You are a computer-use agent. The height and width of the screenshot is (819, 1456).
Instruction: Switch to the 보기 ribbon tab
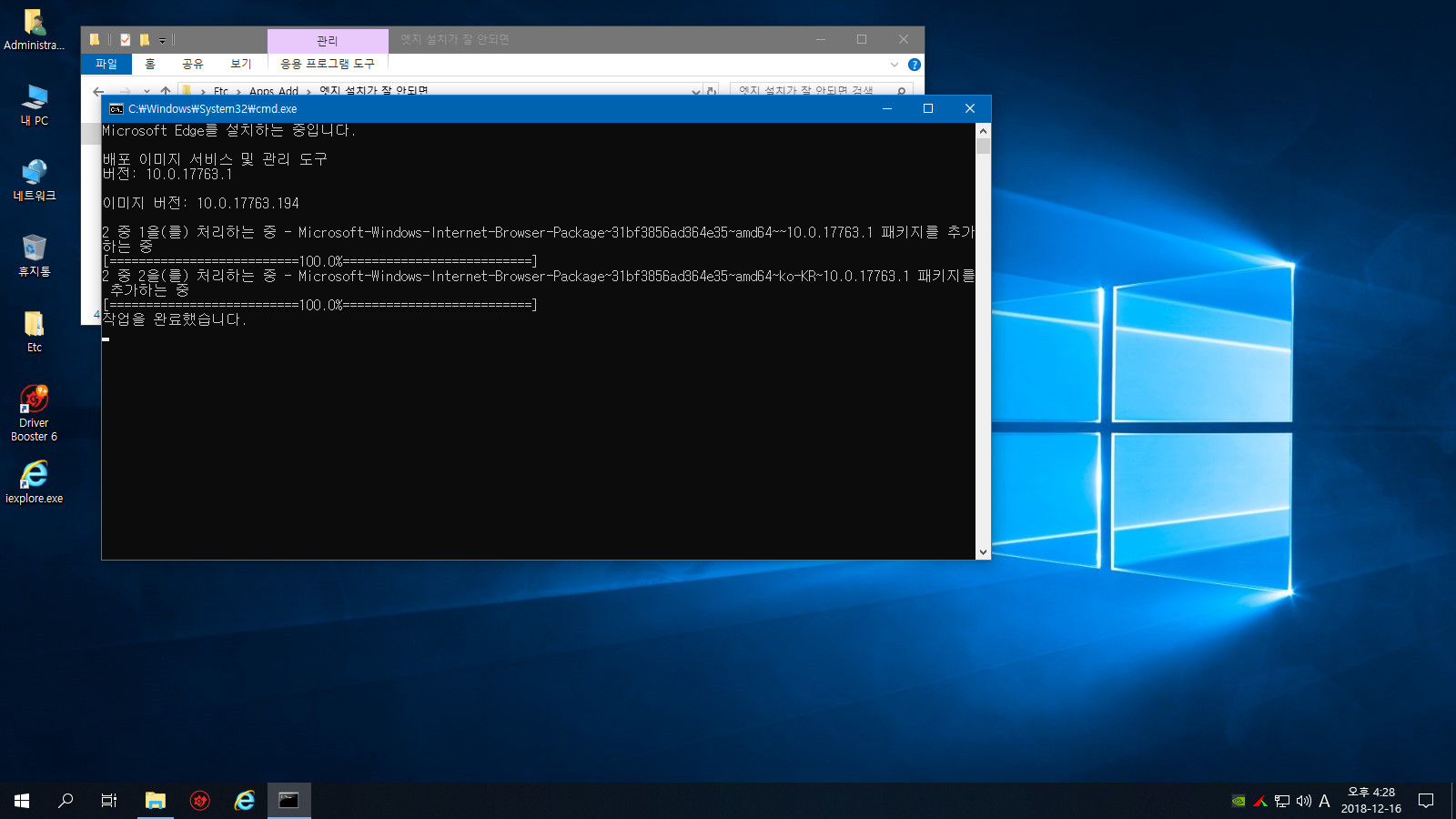241,65
